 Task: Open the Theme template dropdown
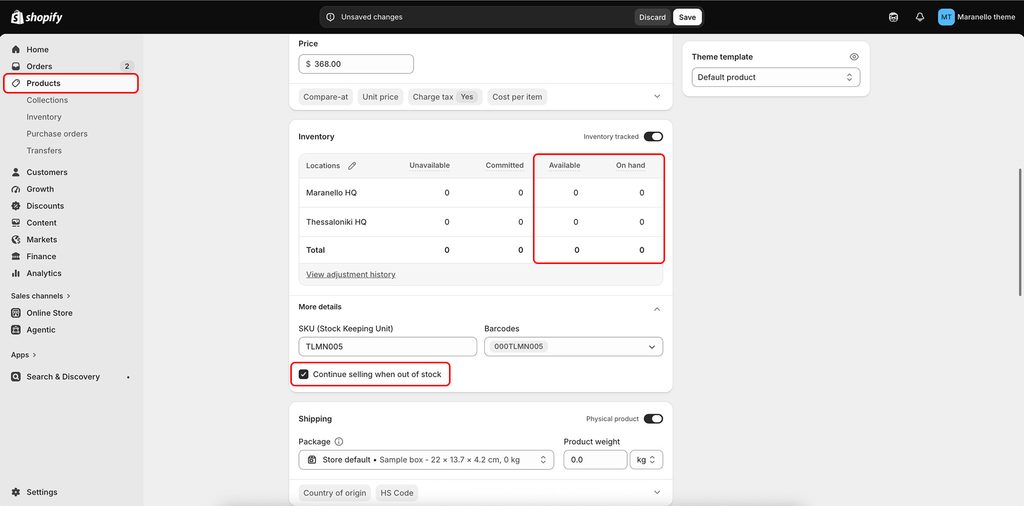click(x=776, y=77)
